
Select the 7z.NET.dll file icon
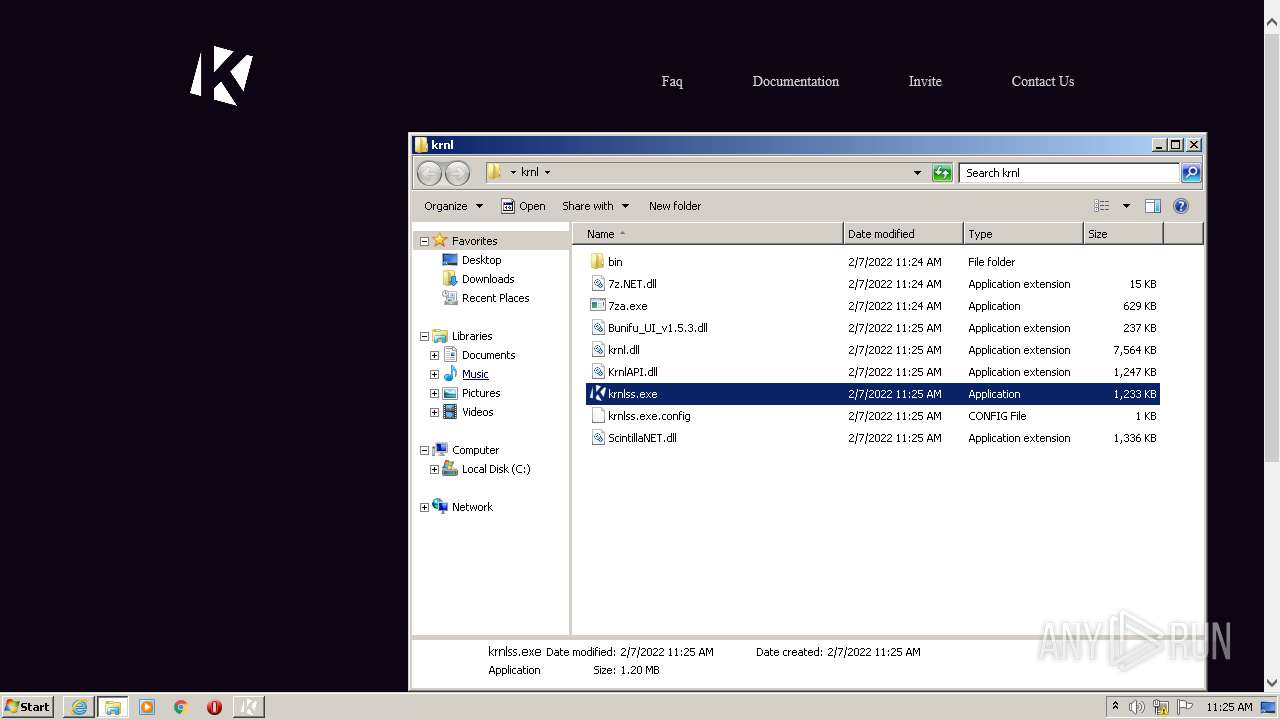pos(598,284)
